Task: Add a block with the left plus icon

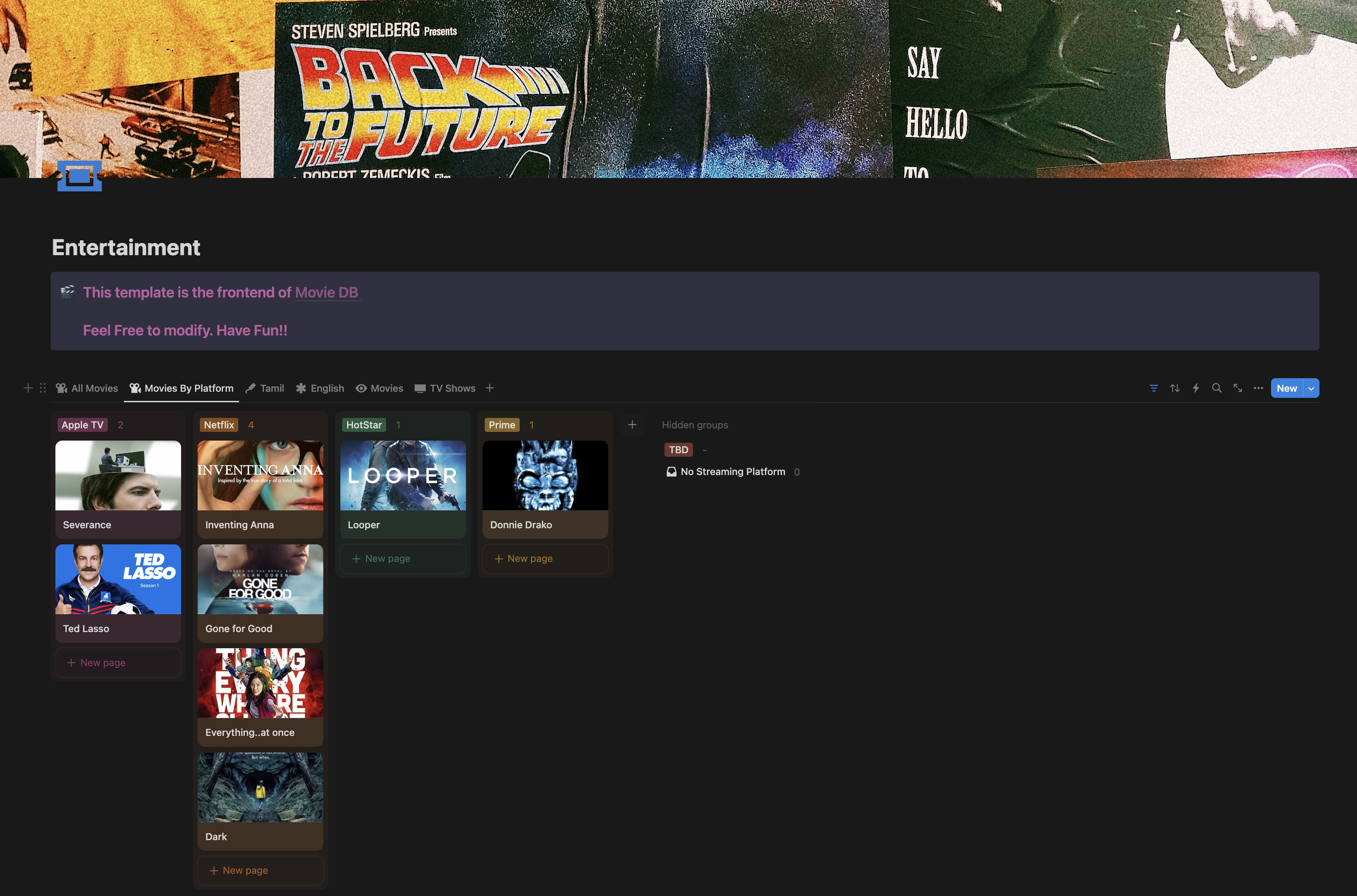Action: [x=28, y=388]
